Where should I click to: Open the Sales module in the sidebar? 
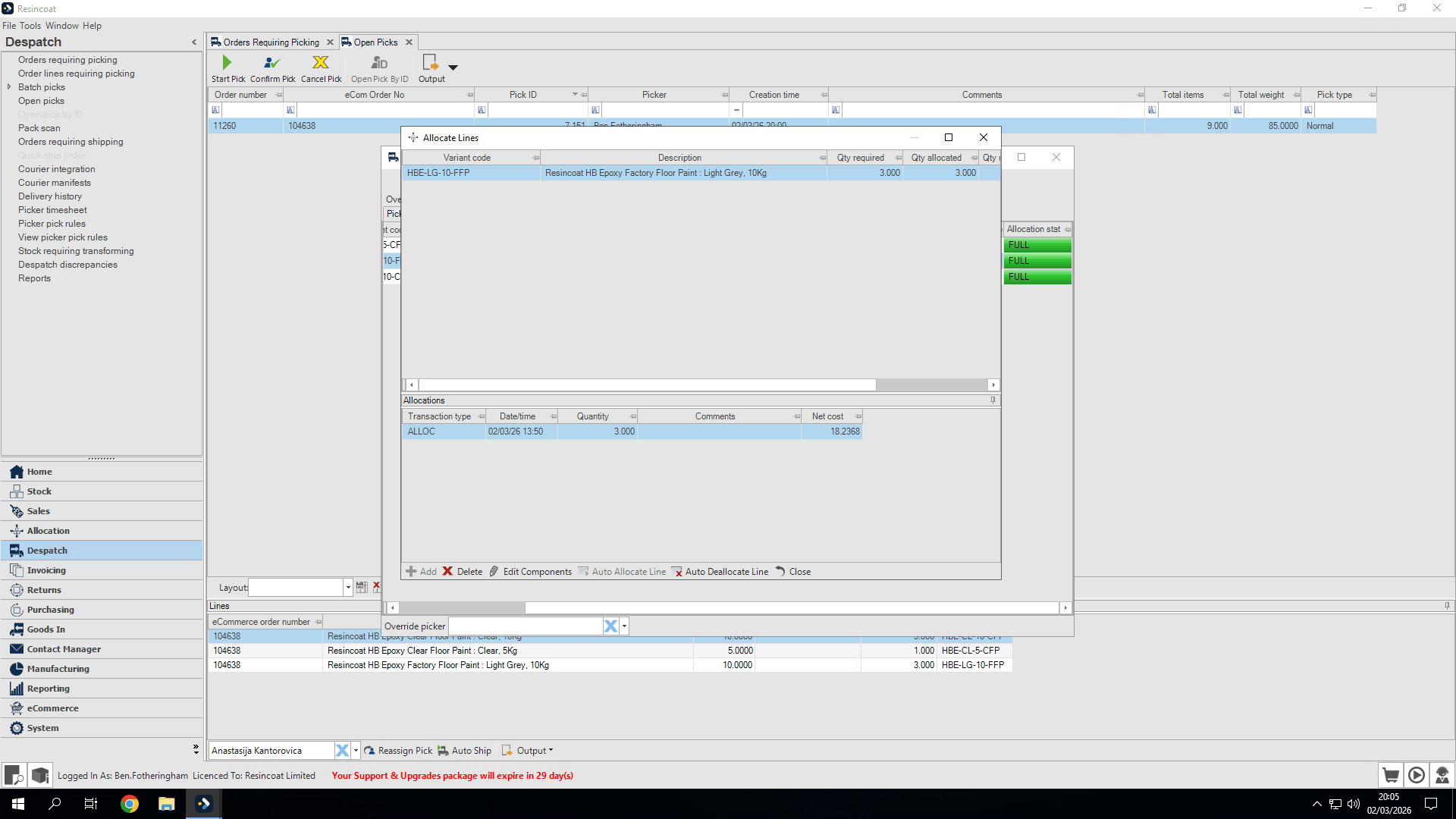(x=102, y=511)
